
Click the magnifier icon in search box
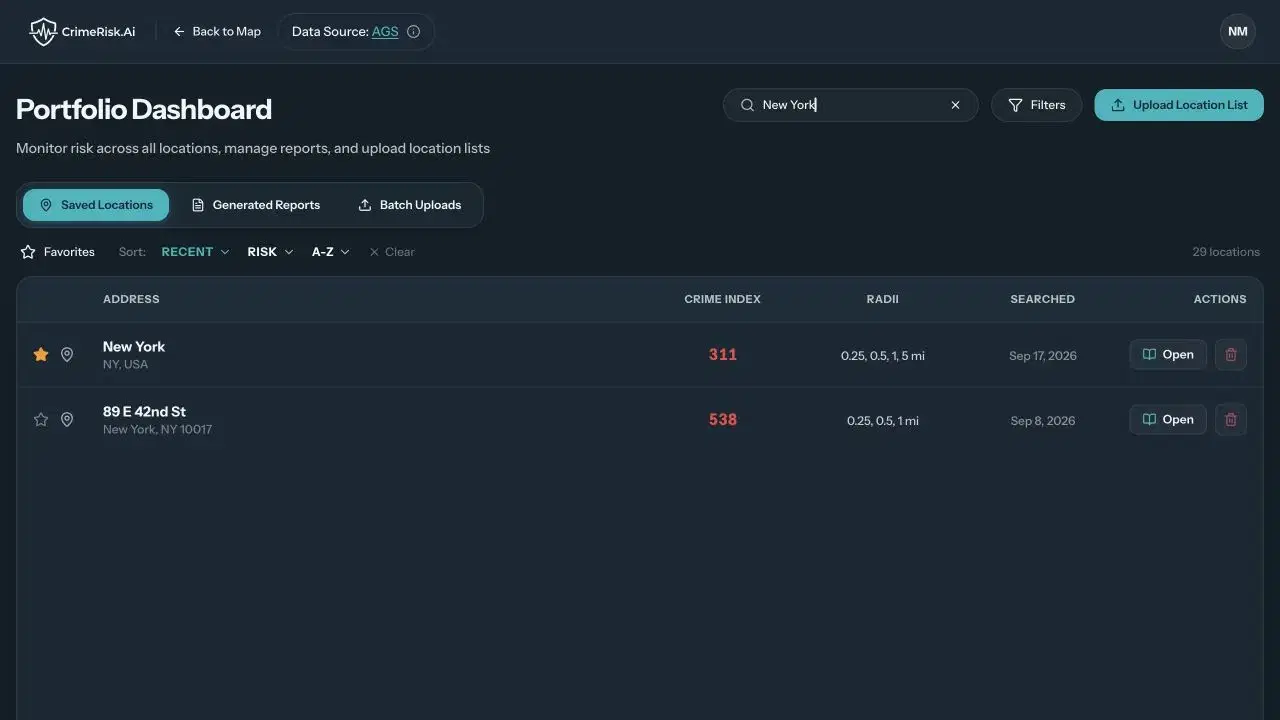click(747, 105)
